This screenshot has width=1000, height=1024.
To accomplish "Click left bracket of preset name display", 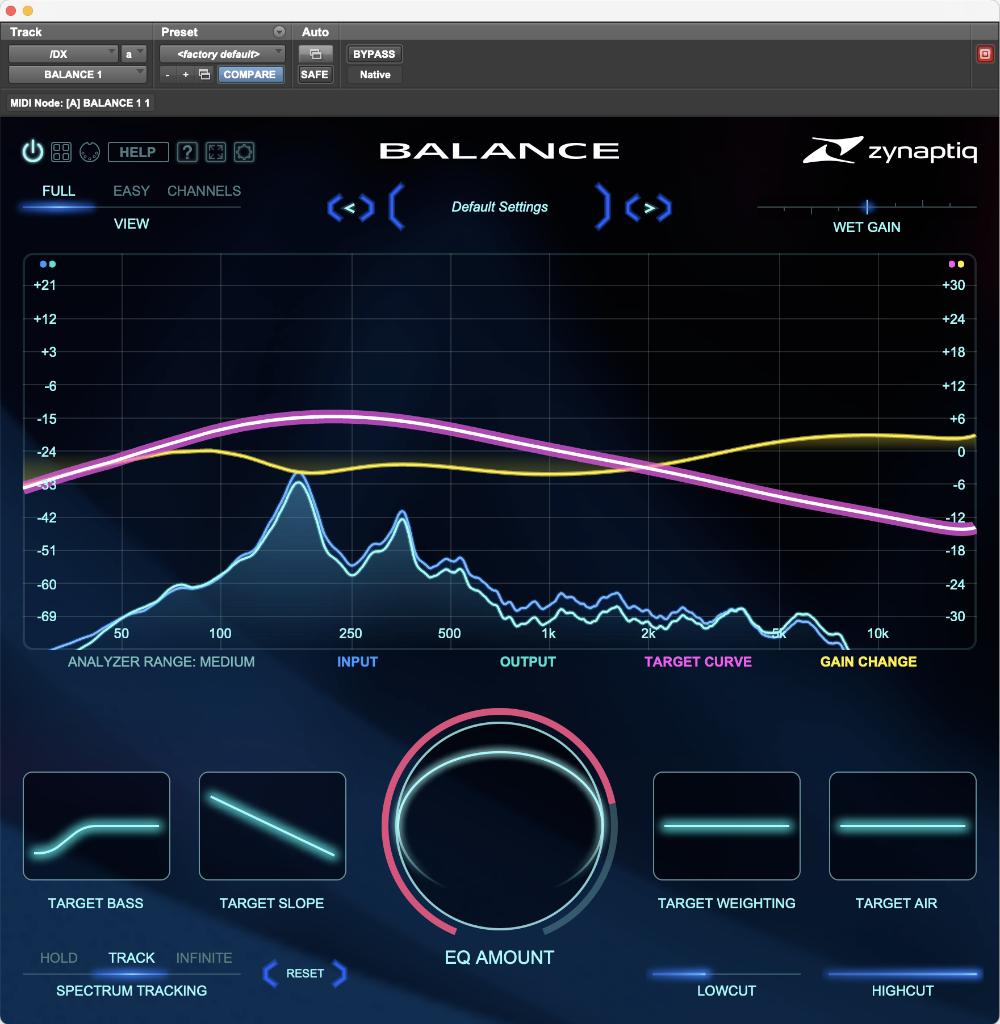I will click(x=396, y=206).
